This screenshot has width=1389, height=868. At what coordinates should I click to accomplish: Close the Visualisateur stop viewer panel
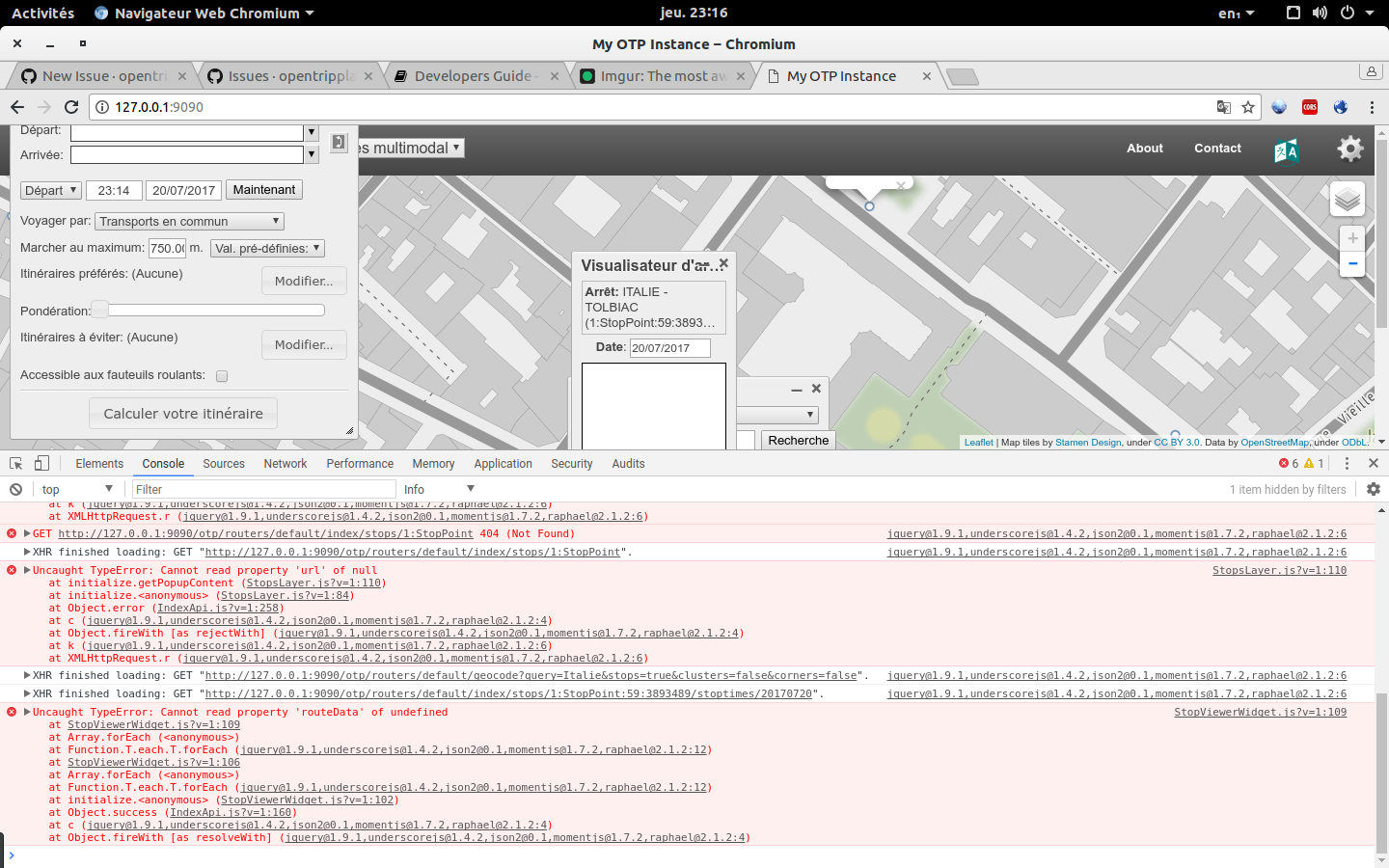coord(723,263)
